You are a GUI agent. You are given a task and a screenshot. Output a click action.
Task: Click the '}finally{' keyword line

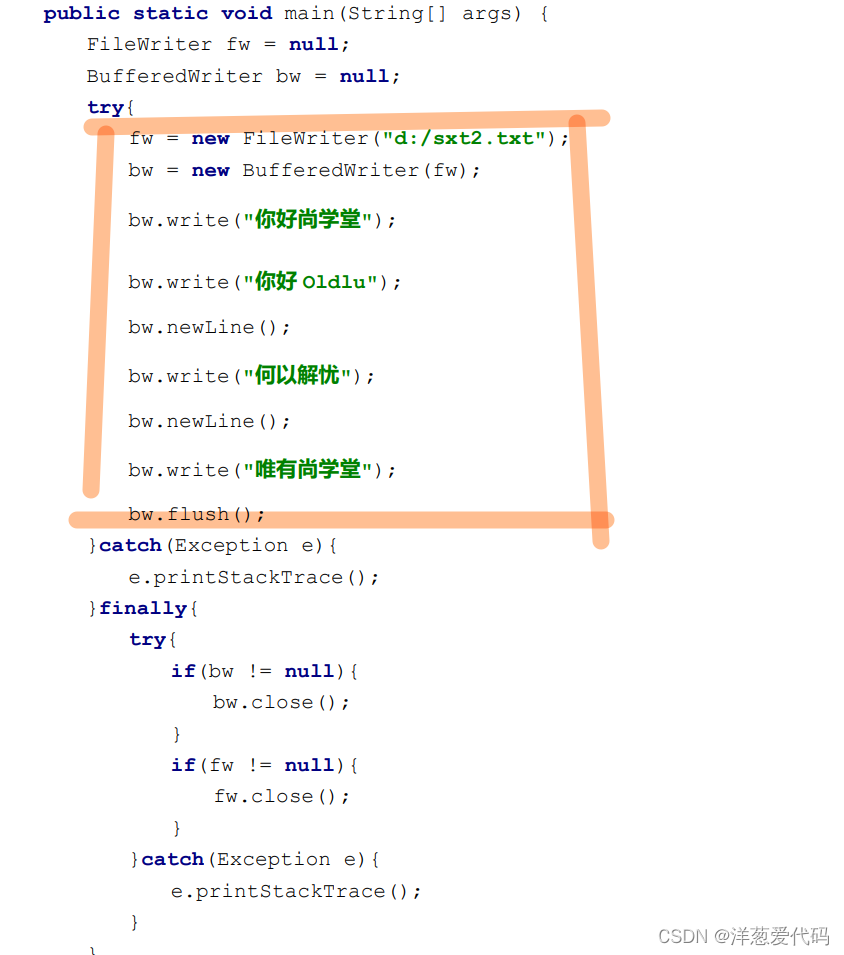coord(143,608)
